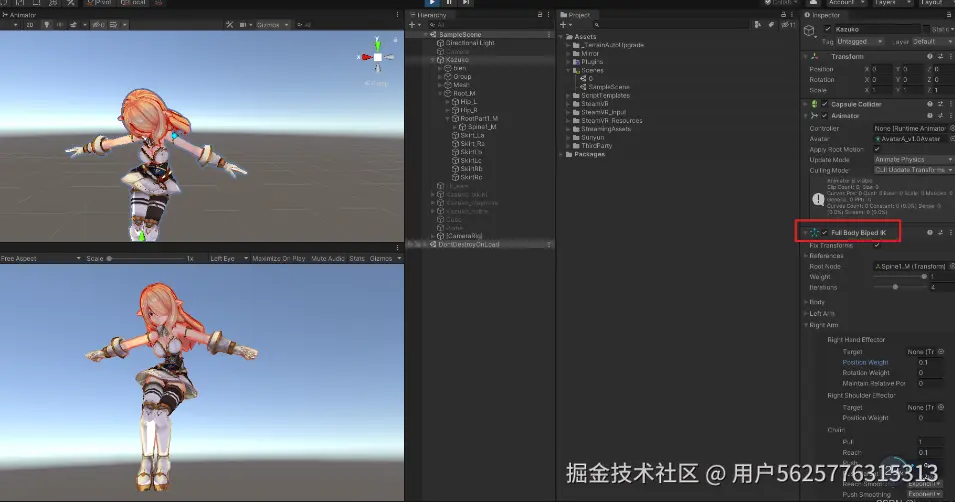Open Animator component preset settings icon
Screen dimensions: 955x502
[x=940, y=116]
